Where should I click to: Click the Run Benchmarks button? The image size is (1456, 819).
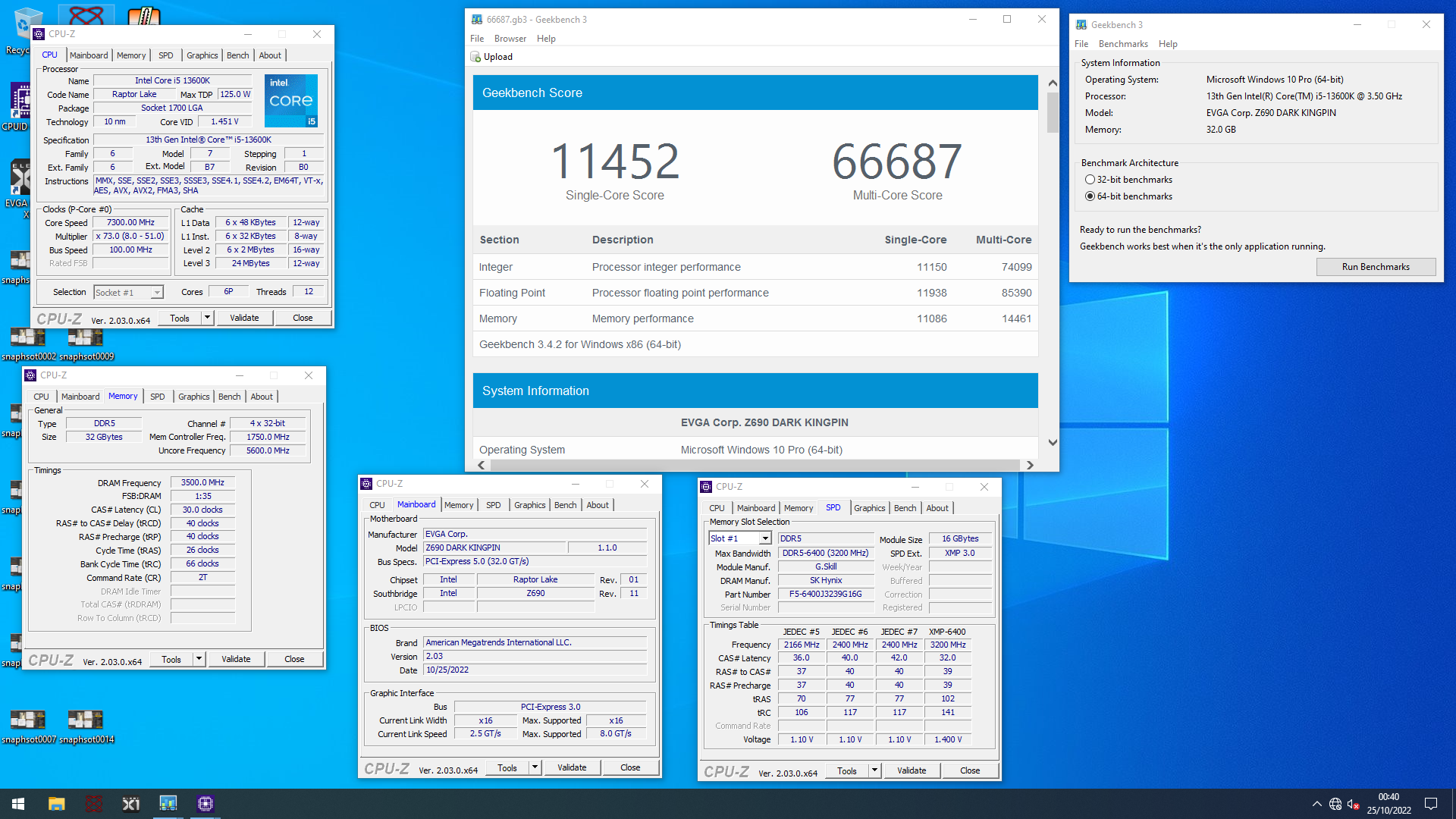pos(1376,267)
